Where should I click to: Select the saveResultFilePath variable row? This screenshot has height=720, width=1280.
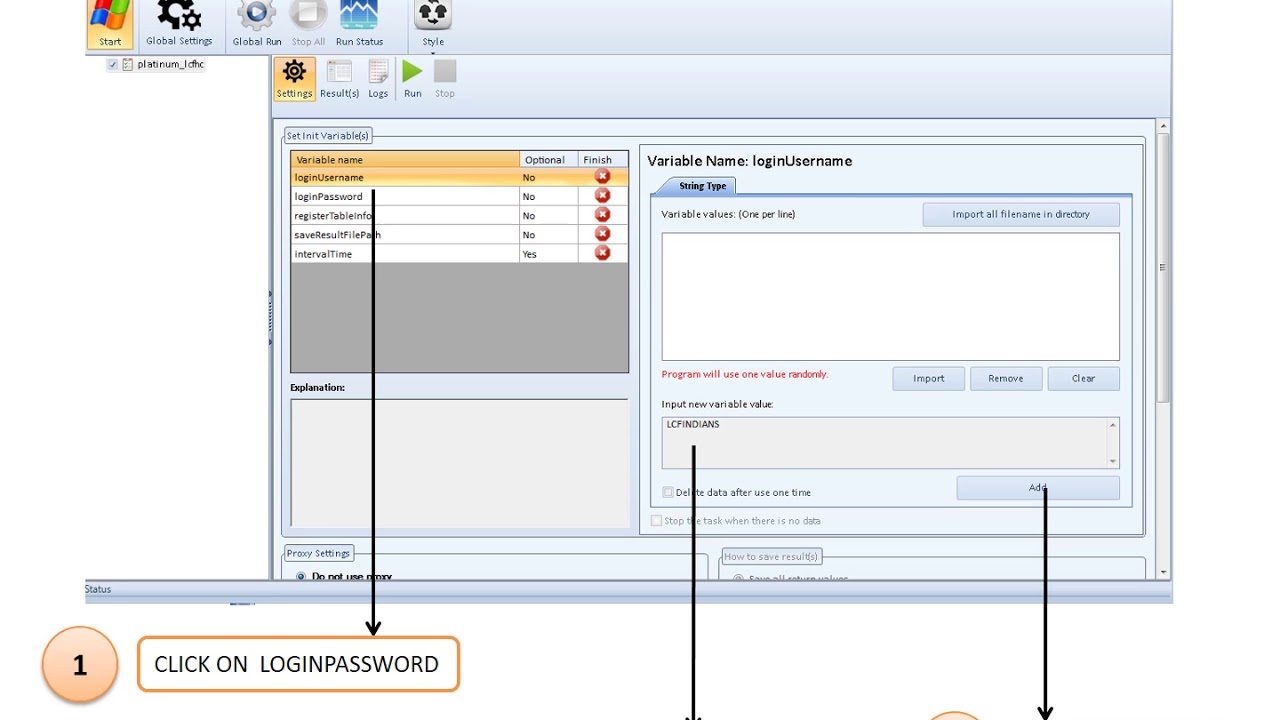click(460, 234)
